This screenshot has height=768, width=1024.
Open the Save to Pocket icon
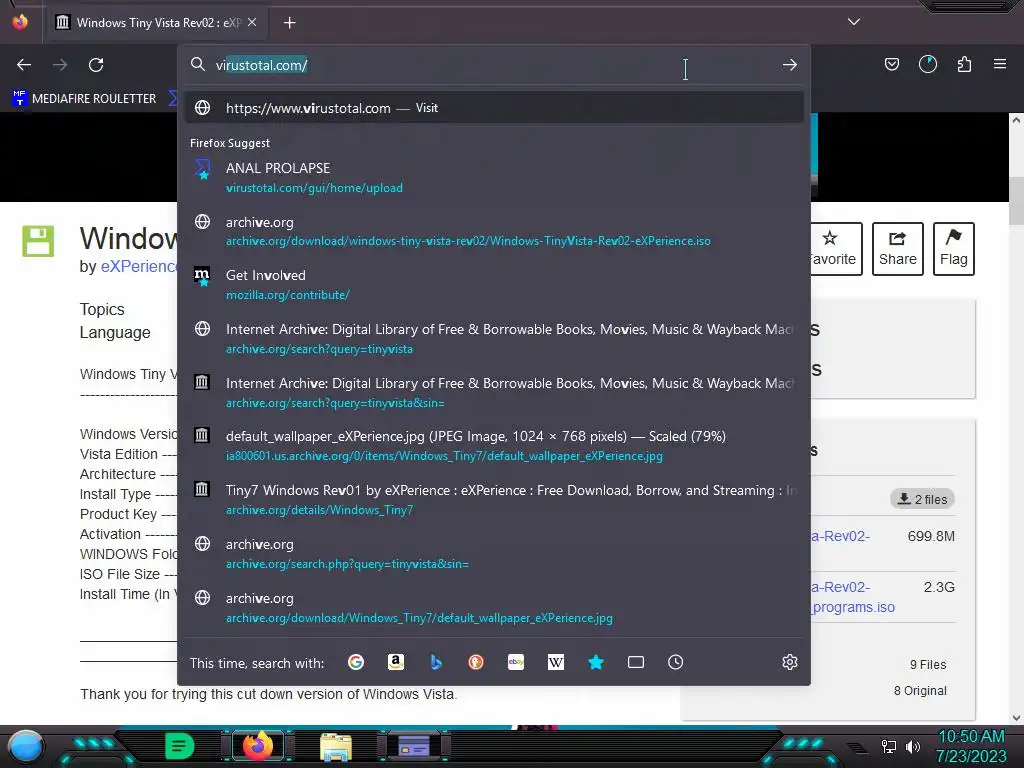pyautogui.click(x=891, y=64)
